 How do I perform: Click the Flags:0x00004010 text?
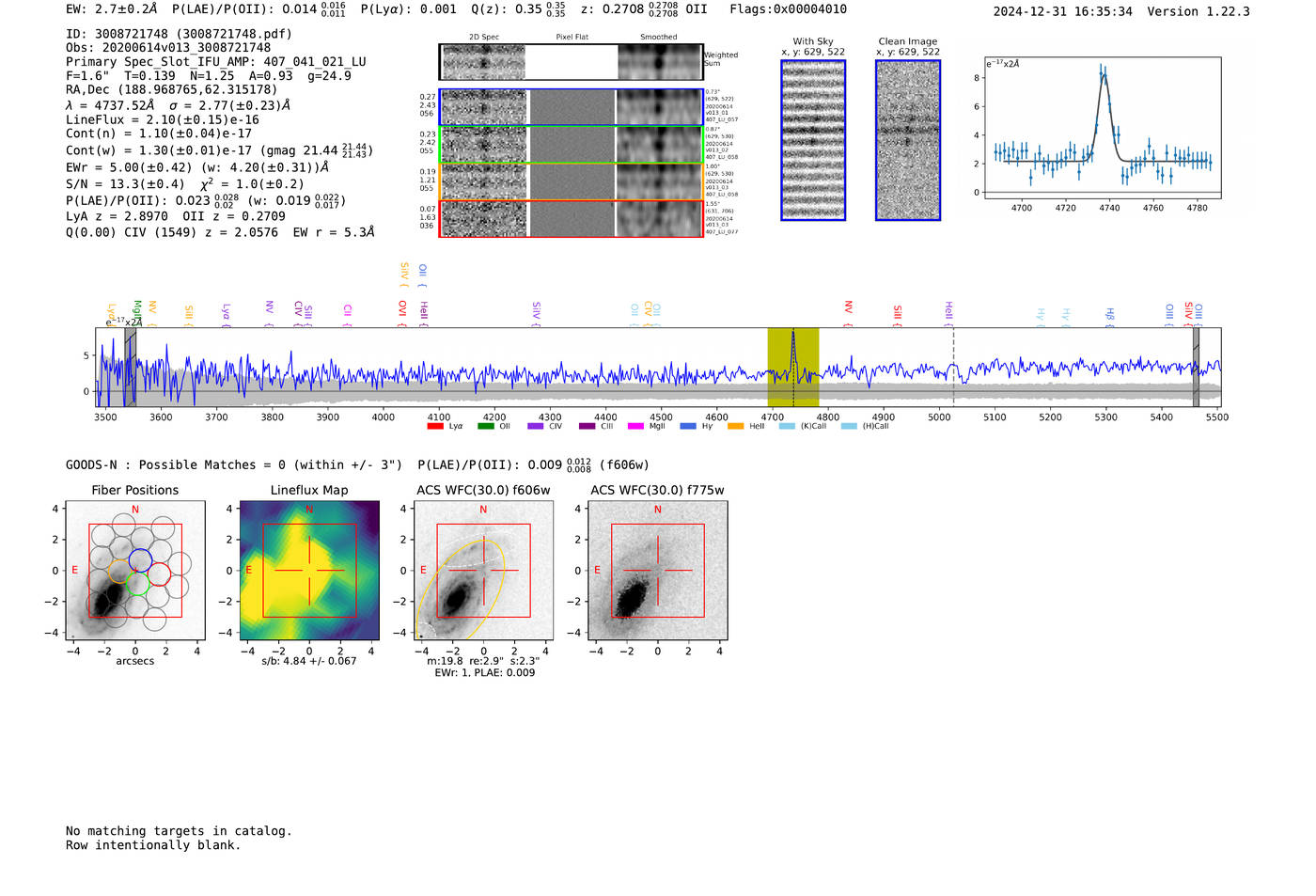click(x=789, y=9)
